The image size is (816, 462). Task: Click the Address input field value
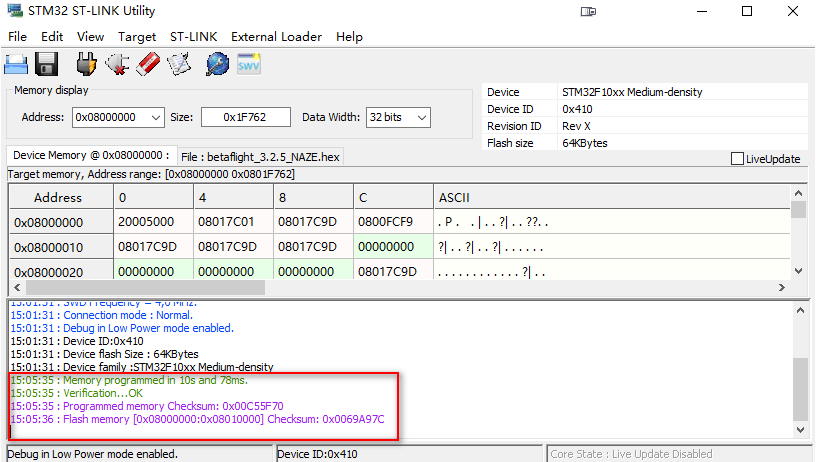(106, 118)
